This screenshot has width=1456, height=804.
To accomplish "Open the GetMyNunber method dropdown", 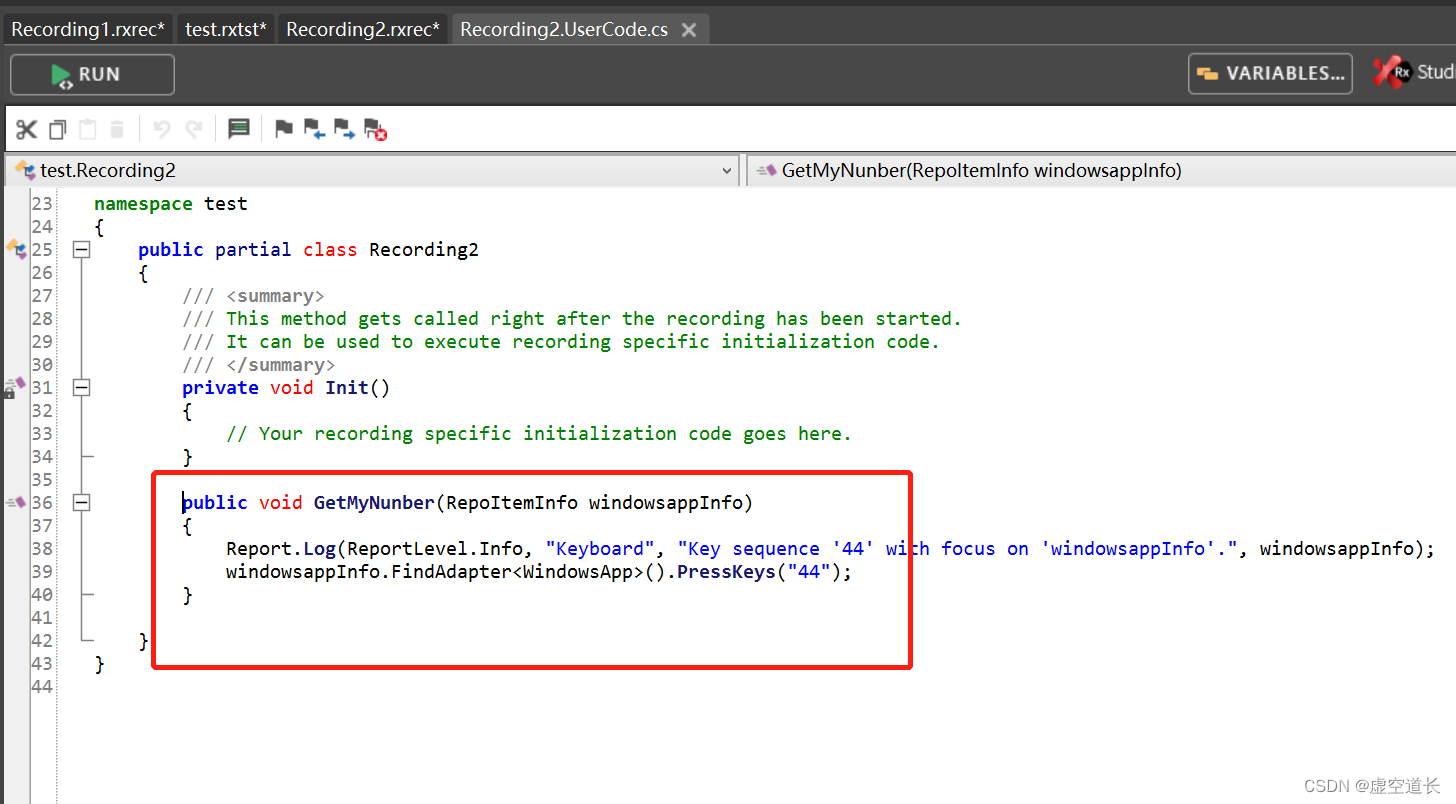I will 1101,171.
